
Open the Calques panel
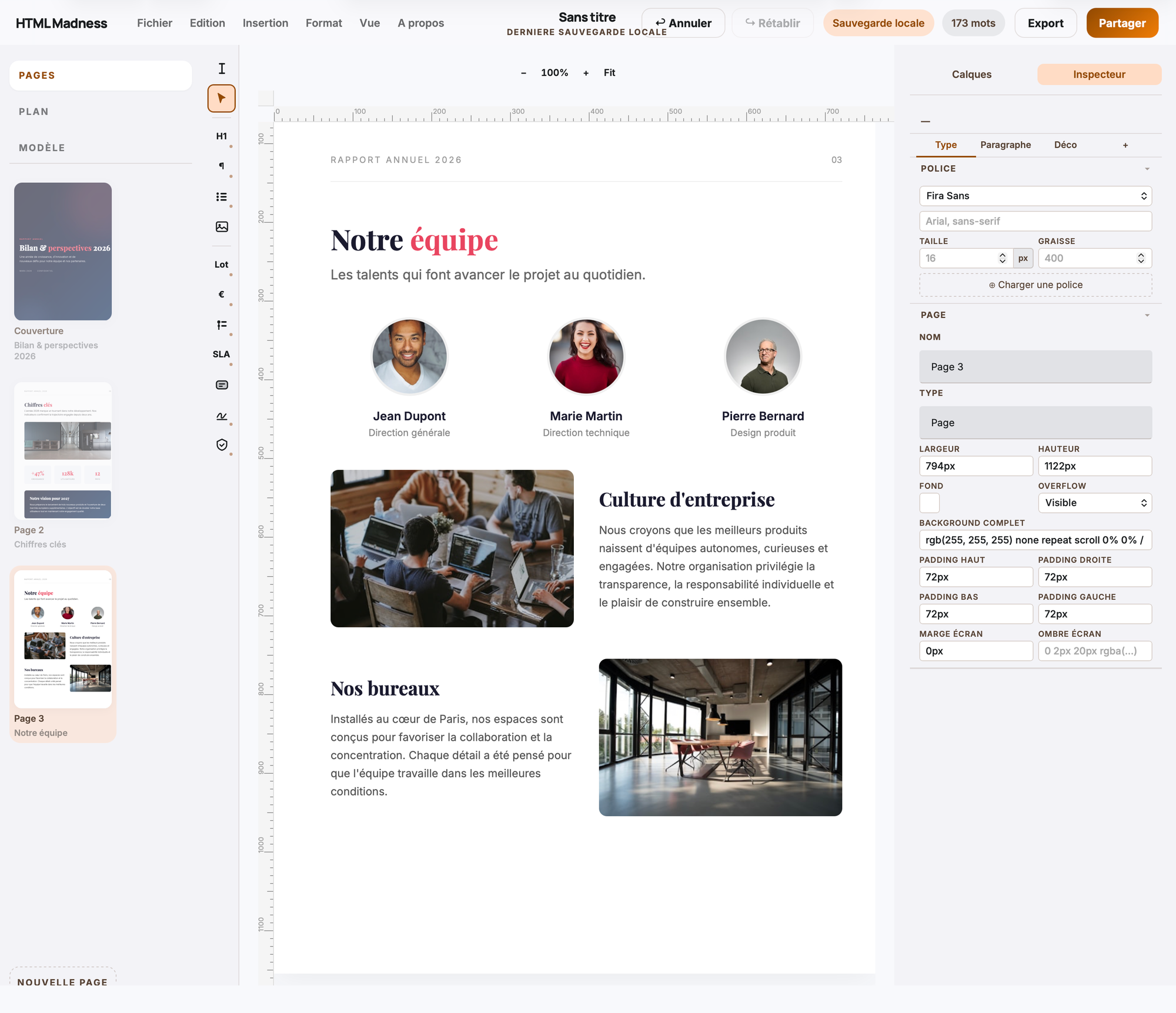(x=971, y=74)
